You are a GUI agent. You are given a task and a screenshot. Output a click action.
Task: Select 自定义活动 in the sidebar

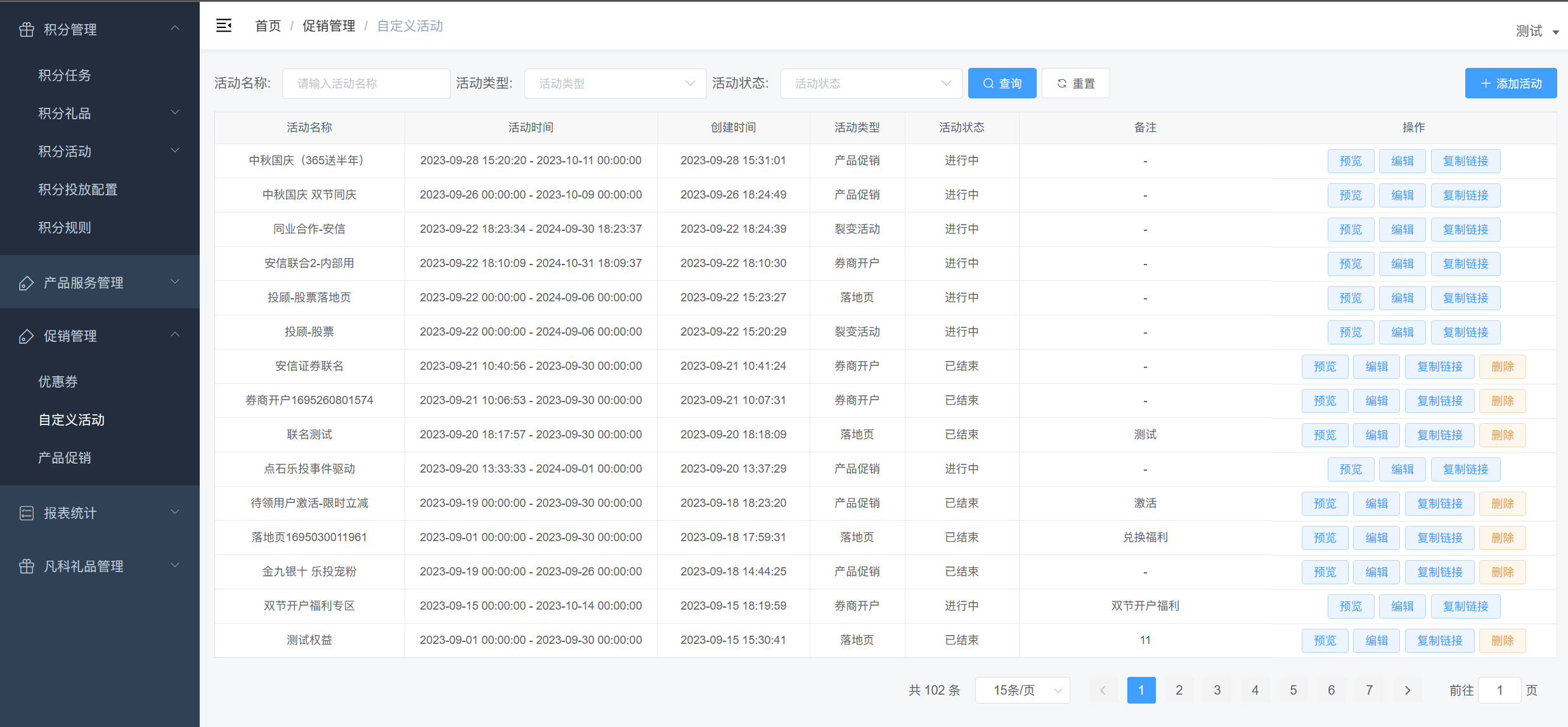coord(72,420)
